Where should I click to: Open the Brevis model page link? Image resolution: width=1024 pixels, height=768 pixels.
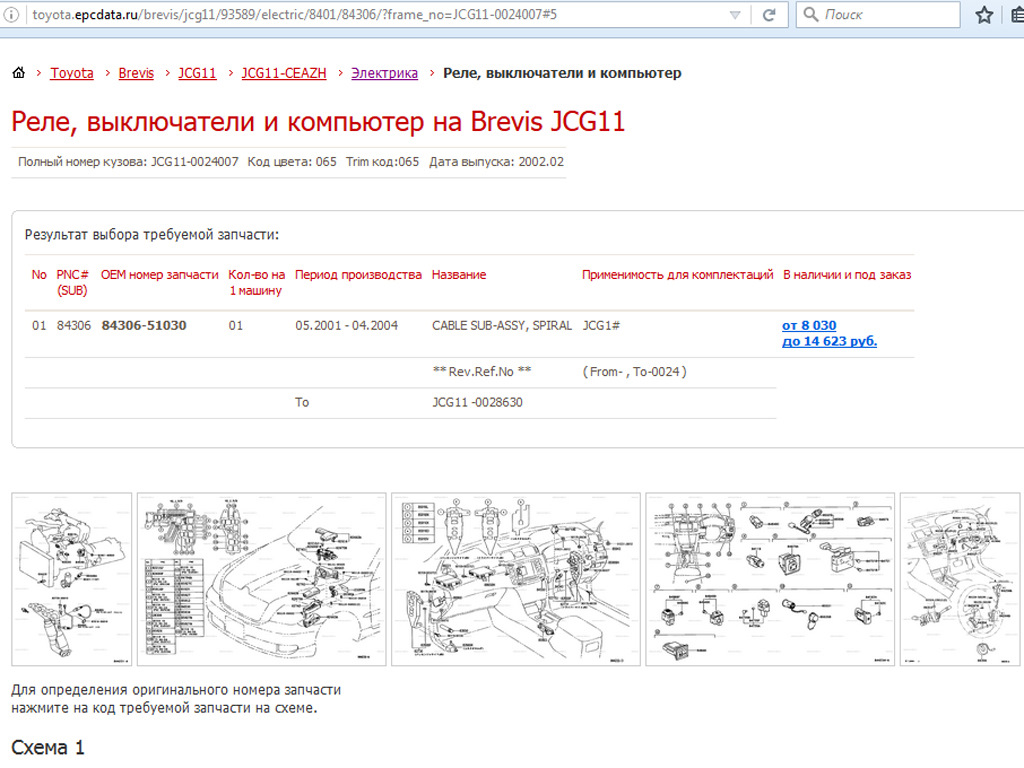136,72
